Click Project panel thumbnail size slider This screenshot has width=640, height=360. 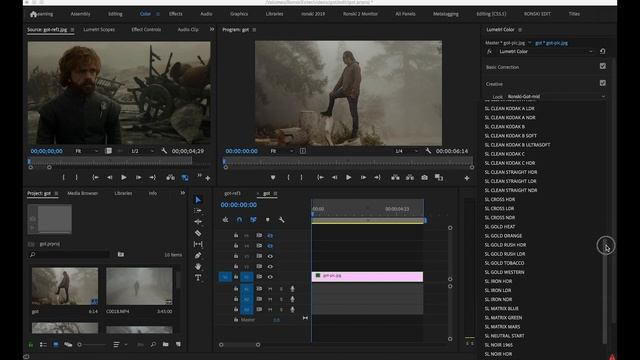click(x=92, y=344)
